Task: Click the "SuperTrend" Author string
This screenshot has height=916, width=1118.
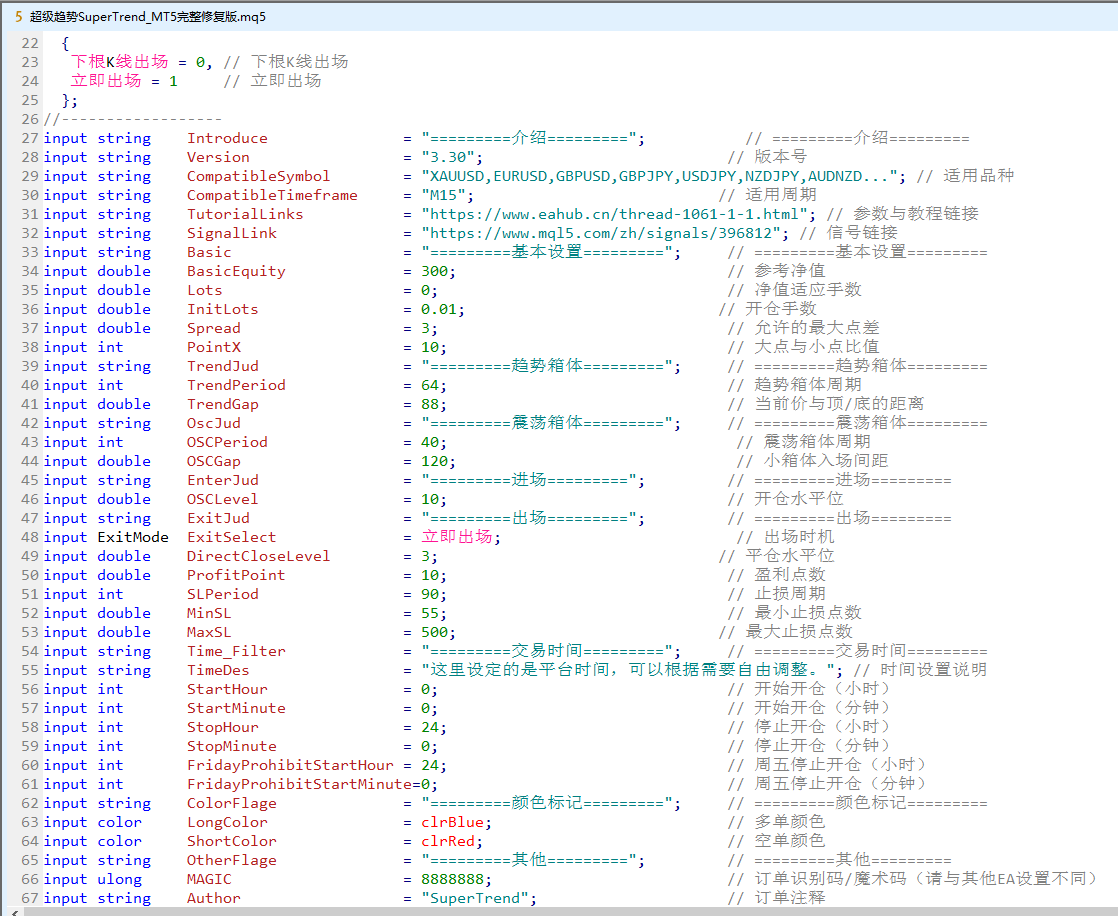Action: (x=475, y=899)
